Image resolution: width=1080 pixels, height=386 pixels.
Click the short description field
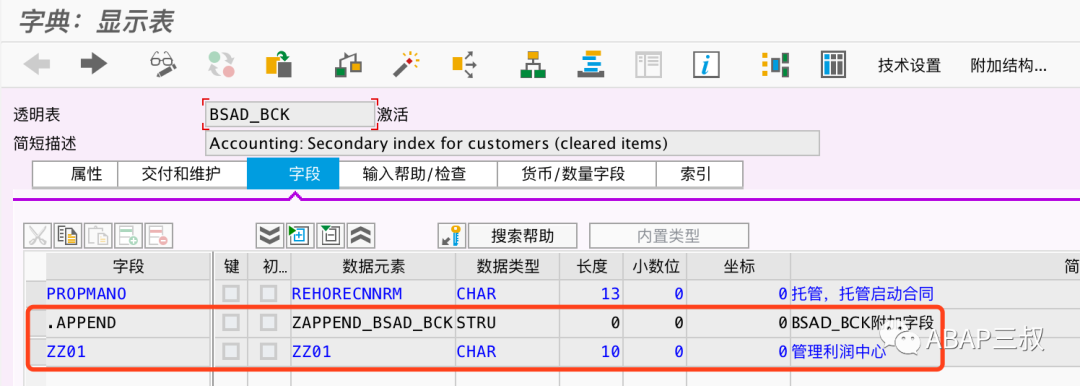pyautogui.click(x=512, y=143)
